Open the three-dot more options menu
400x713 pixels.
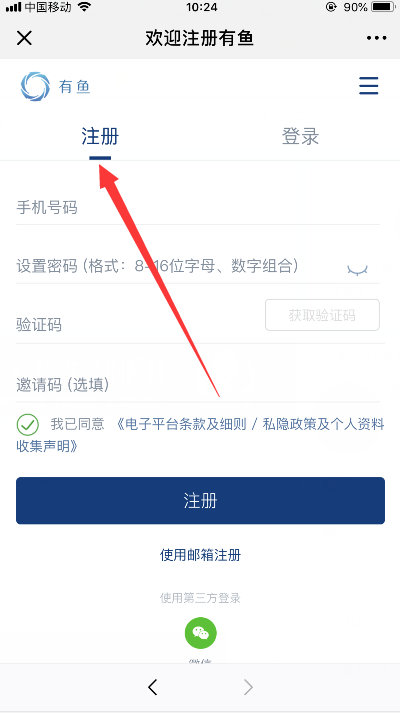pyautogui.click(x=376, y=38)
